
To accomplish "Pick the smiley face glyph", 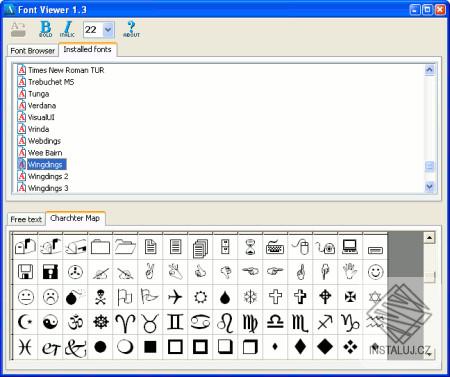I will [x=375, y=272].
